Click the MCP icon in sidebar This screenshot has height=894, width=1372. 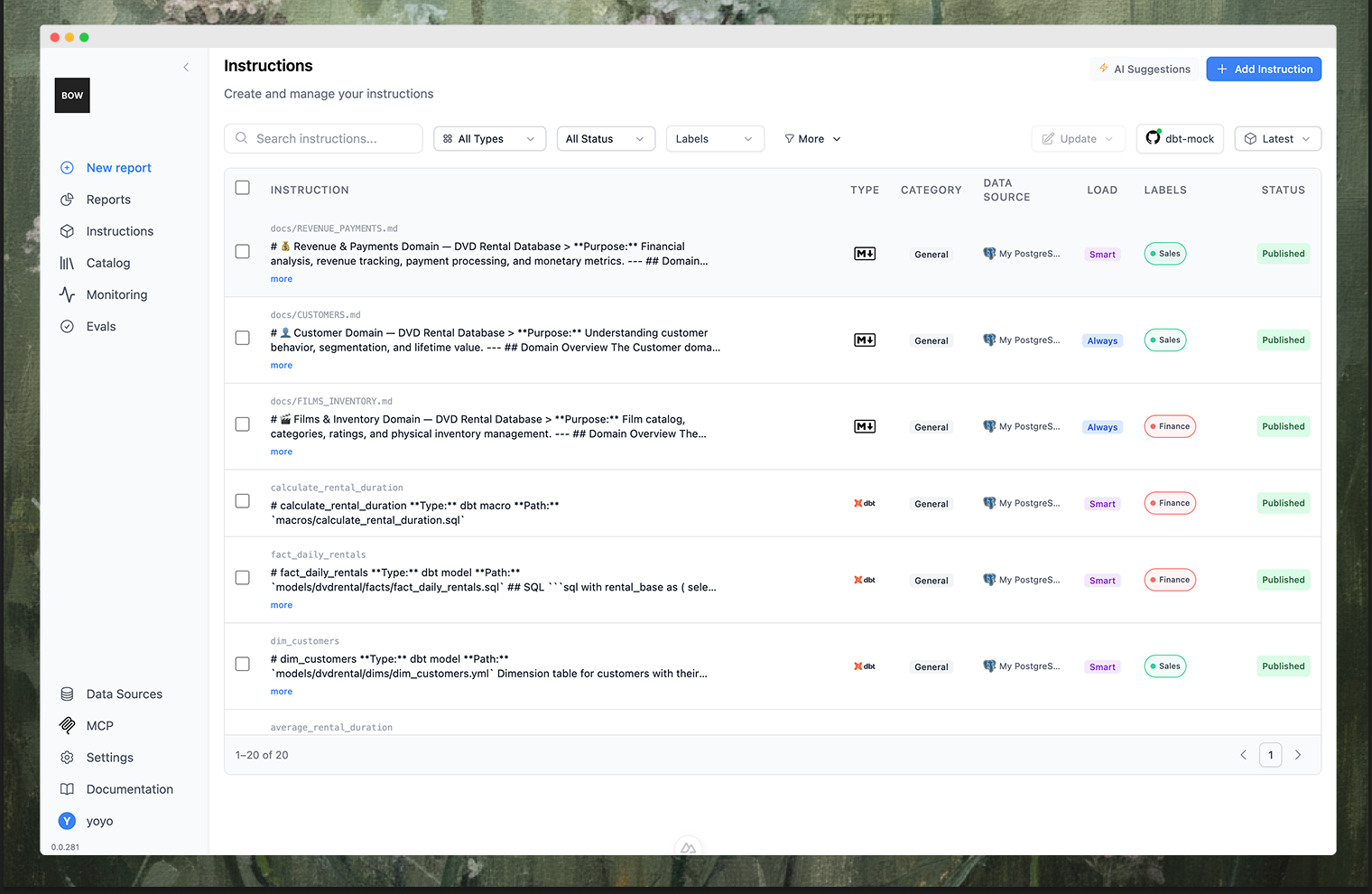(67, 726)
